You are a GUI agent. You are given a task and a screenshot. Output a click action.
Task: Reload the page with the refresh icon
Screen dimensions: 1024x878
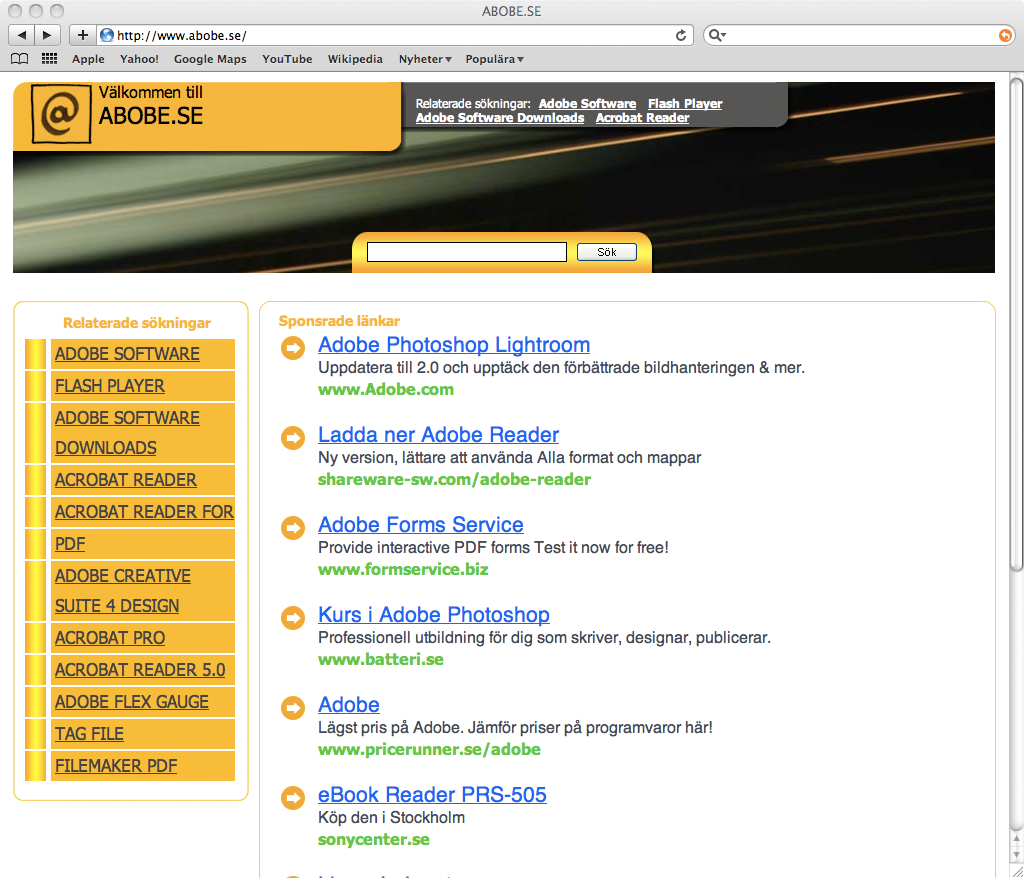click(681, 35)
